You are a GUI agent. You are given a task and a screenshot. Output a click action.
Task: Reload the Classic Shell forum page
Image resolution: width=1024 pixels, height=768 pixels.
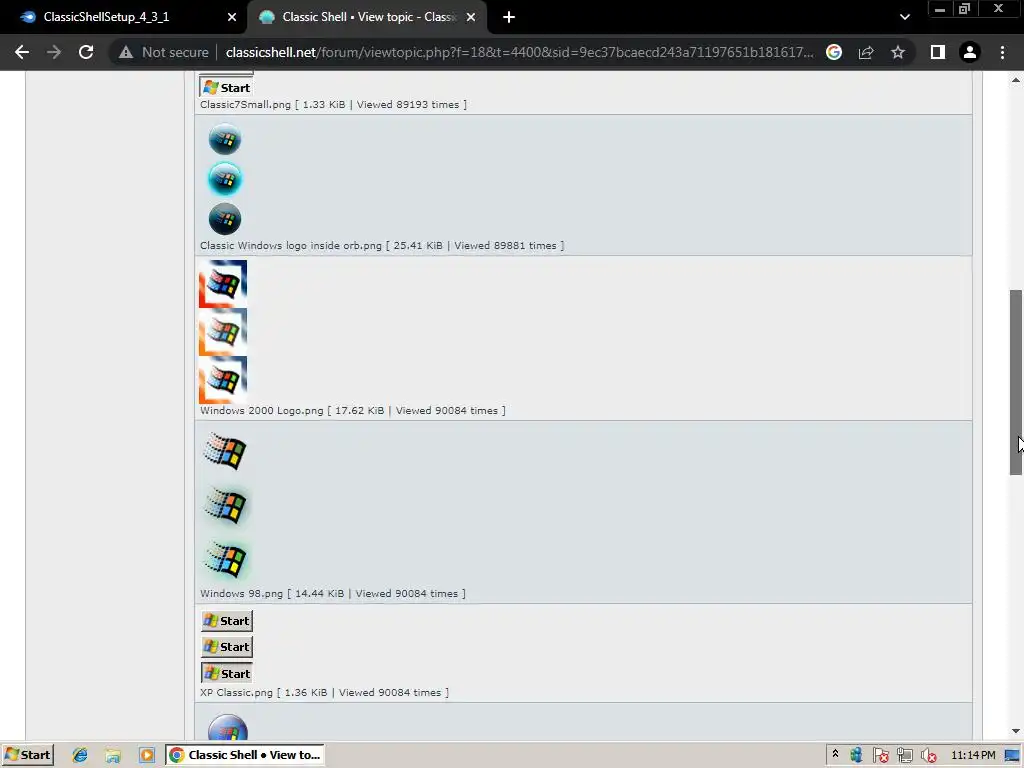coord(86,52)
